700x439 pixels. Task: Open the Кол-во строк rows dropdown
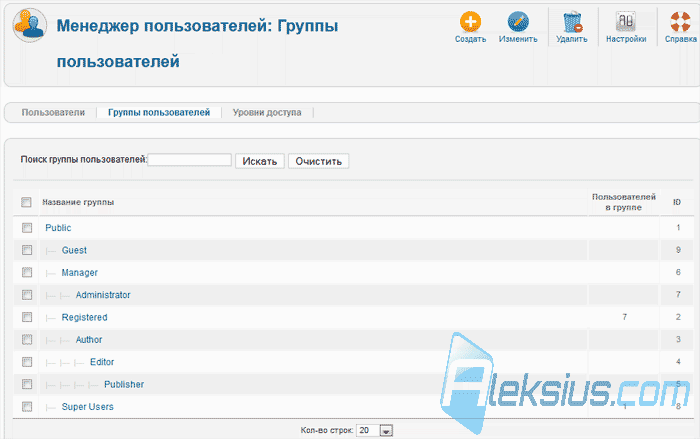(x=374, y=431)
